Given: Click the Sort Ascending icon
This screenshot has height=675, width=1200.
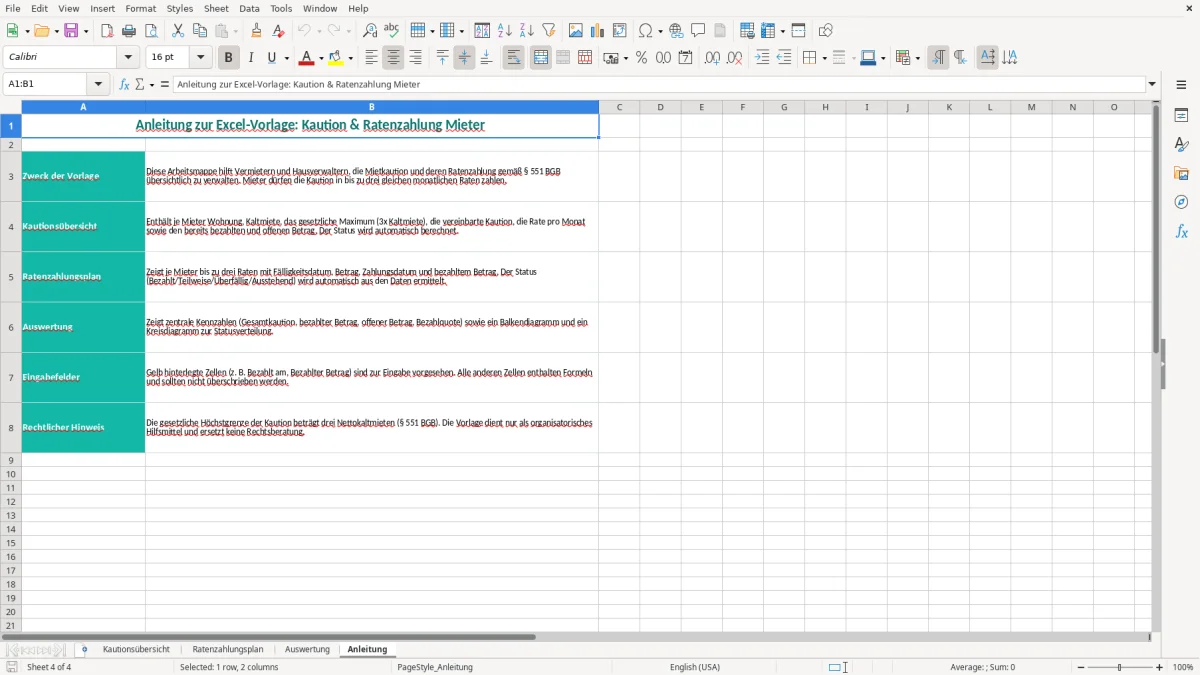Looking at the screenshot, I should 505,31.
